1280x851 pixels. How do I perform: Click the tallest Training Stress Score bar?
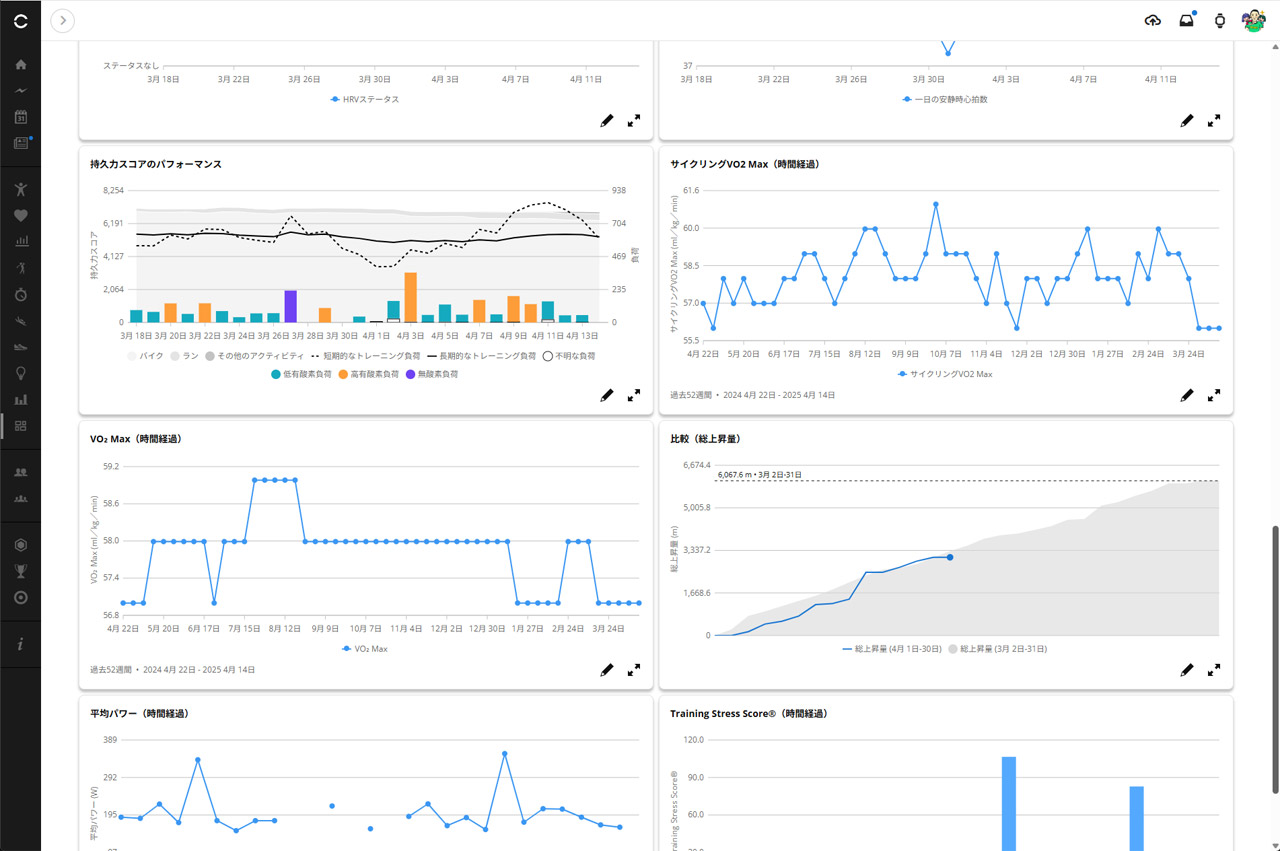(1009, 803)
